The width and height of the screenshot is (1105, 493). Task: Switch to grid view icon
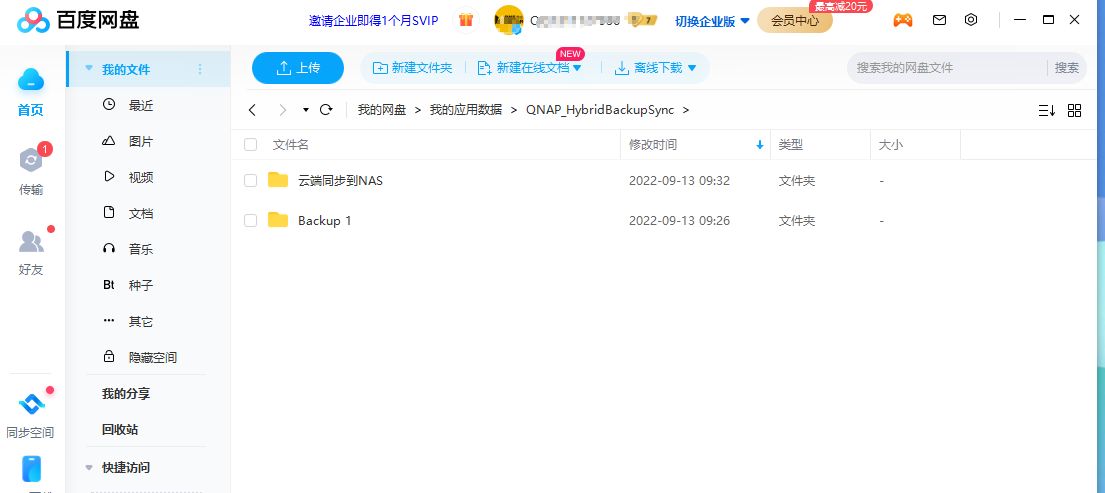(1074, 111)
